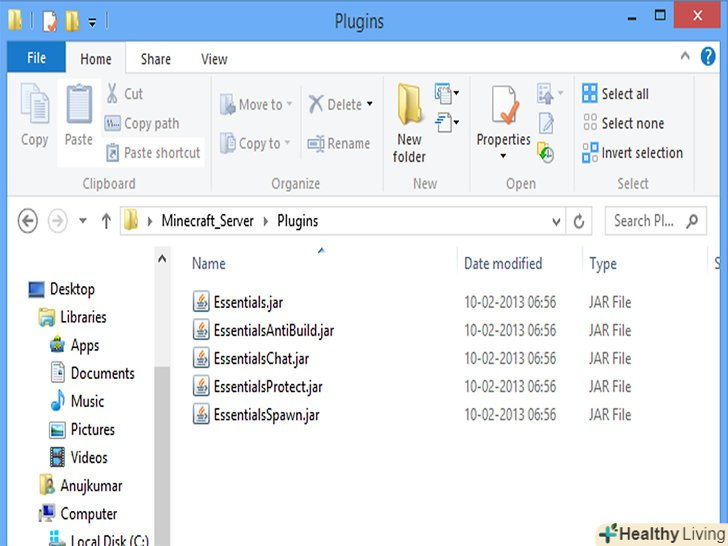Click the Java icon of EssentialsChat.jar
Screen dimensions: 728x546
tap(201, 358)
